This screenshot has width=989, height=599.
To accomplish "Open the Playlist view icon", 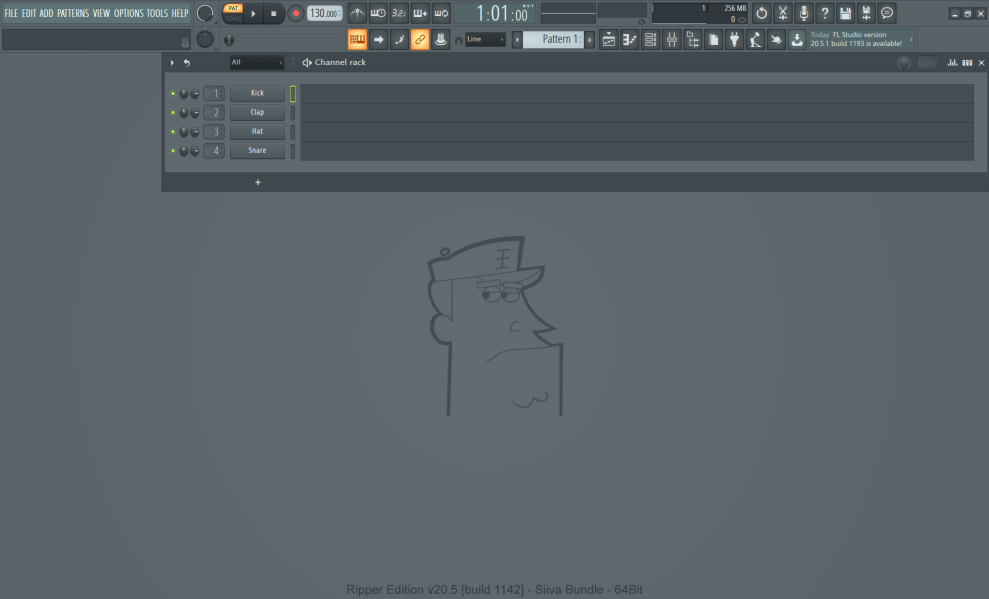I will 609,40.
